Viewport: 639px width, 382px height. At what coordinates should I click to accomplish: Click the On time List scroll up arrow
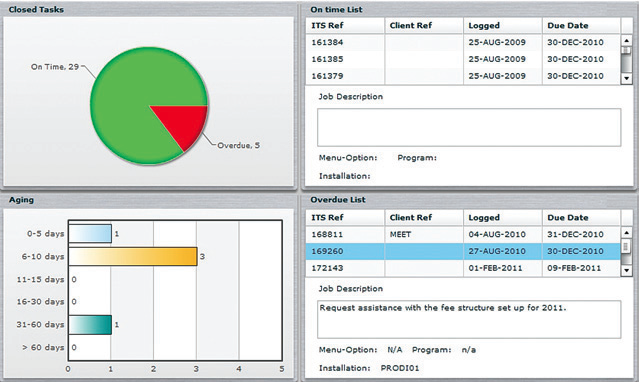pyautogui.click(x=626, y=40)
